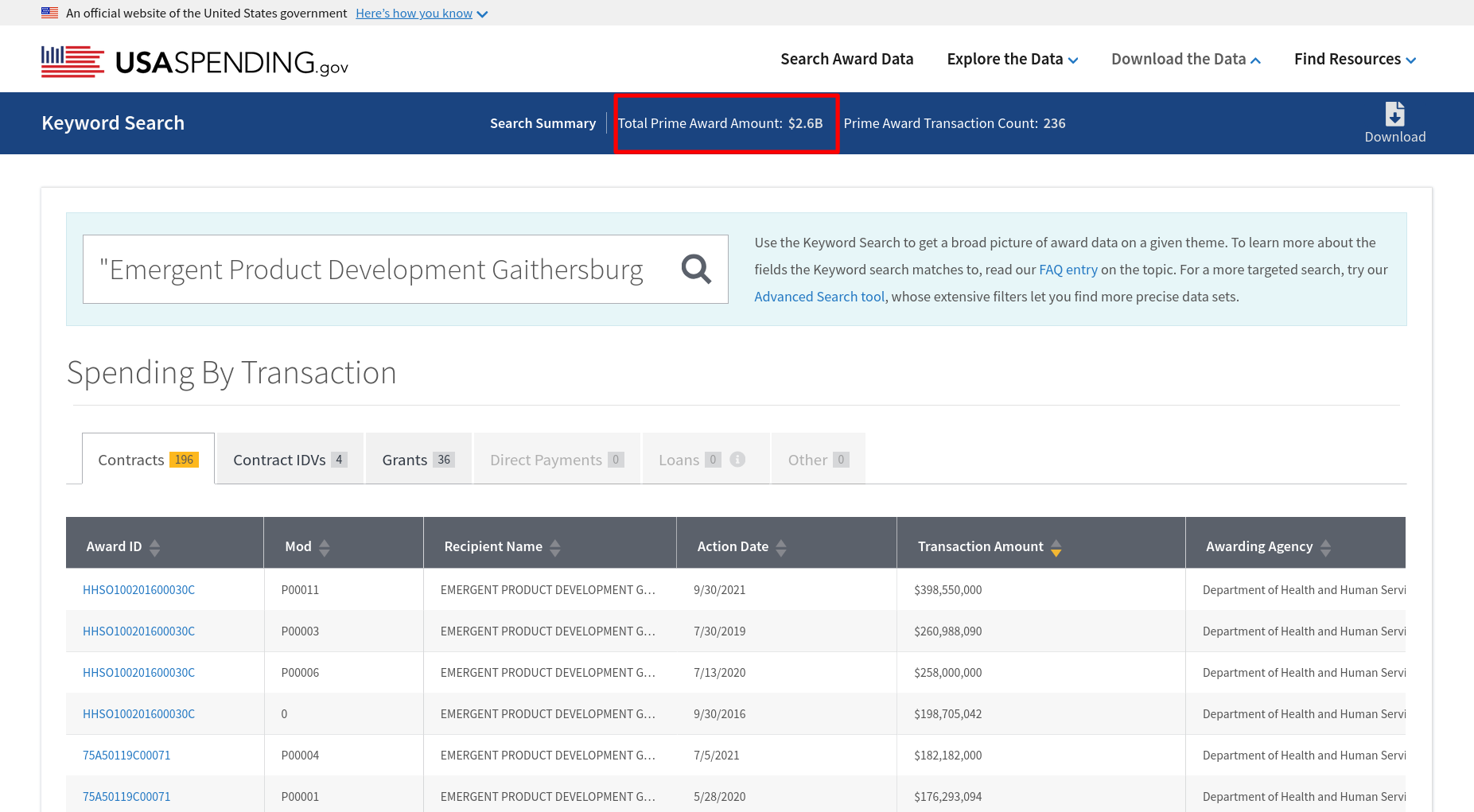This screenshot has height=812, width=1474.
Task: Open award HHSO100201600030C with mod P00006
Action: pos(138,672)
